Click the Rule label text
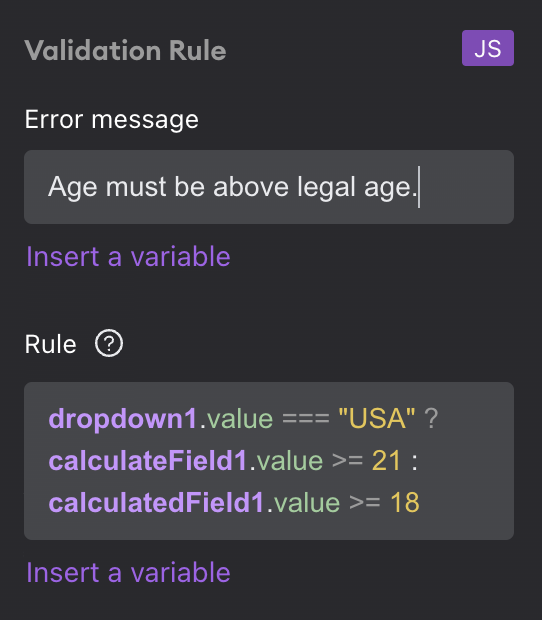Screen dimensions: 542x620 tap(50, 344)
